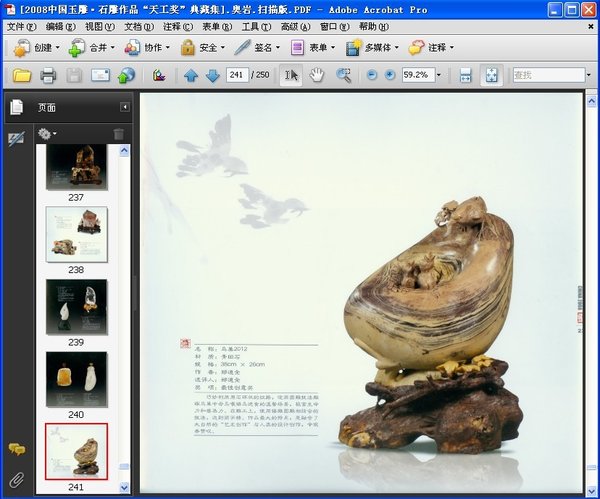Toggle scrolling page display mode button

pos(465,75)
